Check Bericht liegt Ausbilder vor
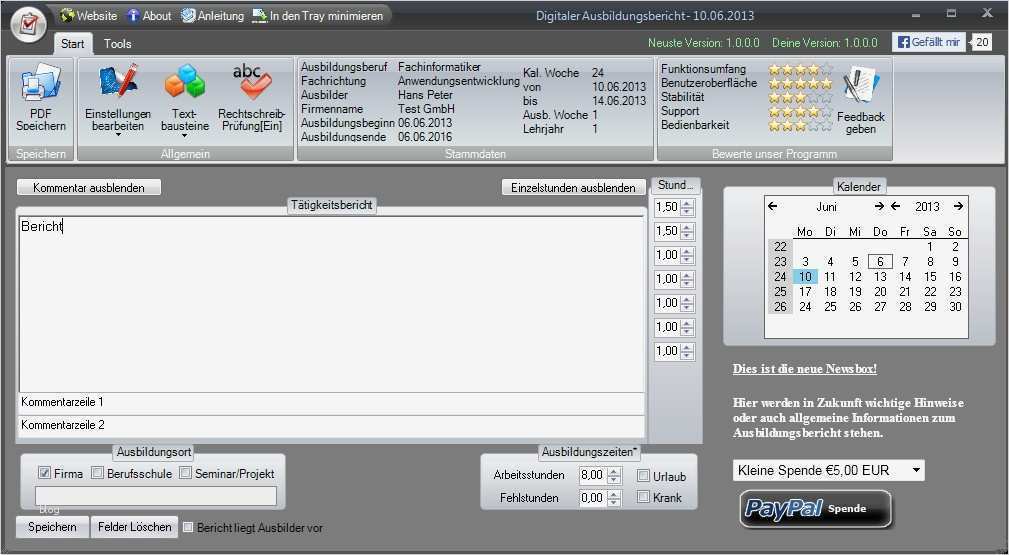Image resolution: width=1009 pixels, height=555 pixels. click(x=188, y=527)
